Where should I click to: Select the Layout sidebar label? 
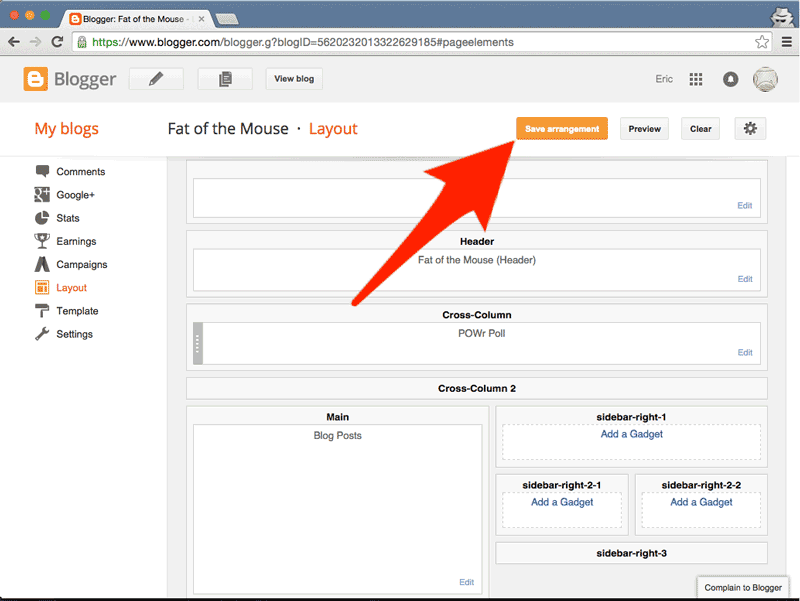[x=71, y=288]
